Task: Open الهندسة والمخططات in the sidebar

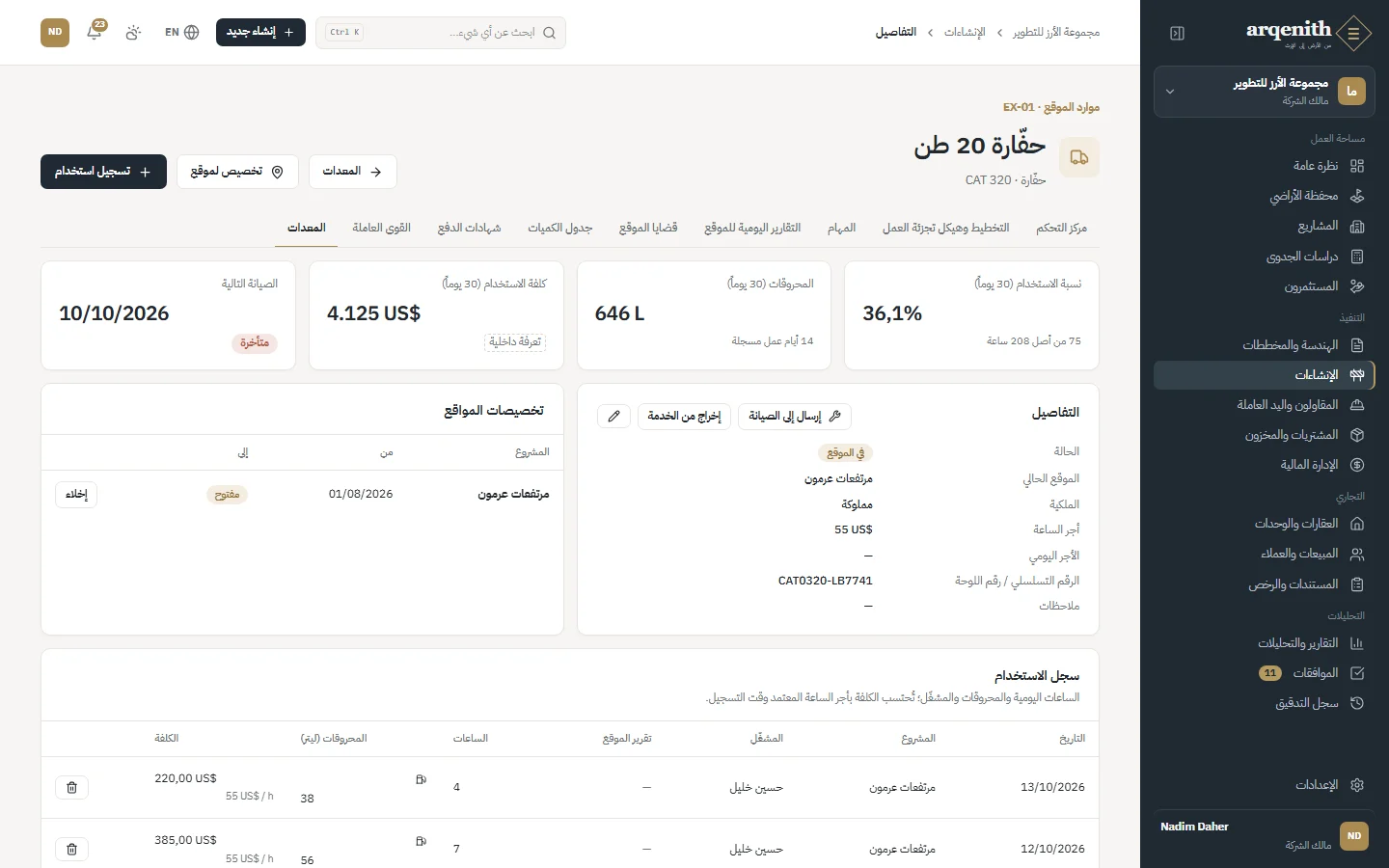Action: click(x=1265, y=344)
